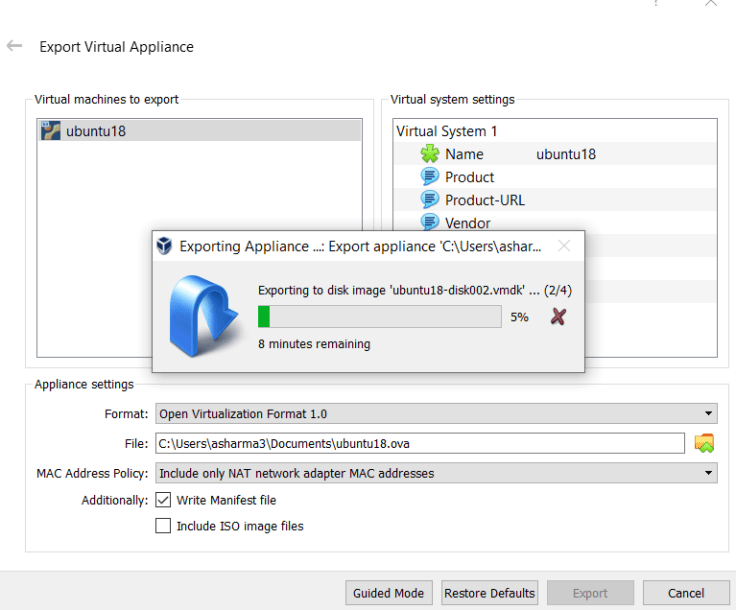
Task: Enable Include ISO image files checkbox
Action: coord(163,526)
